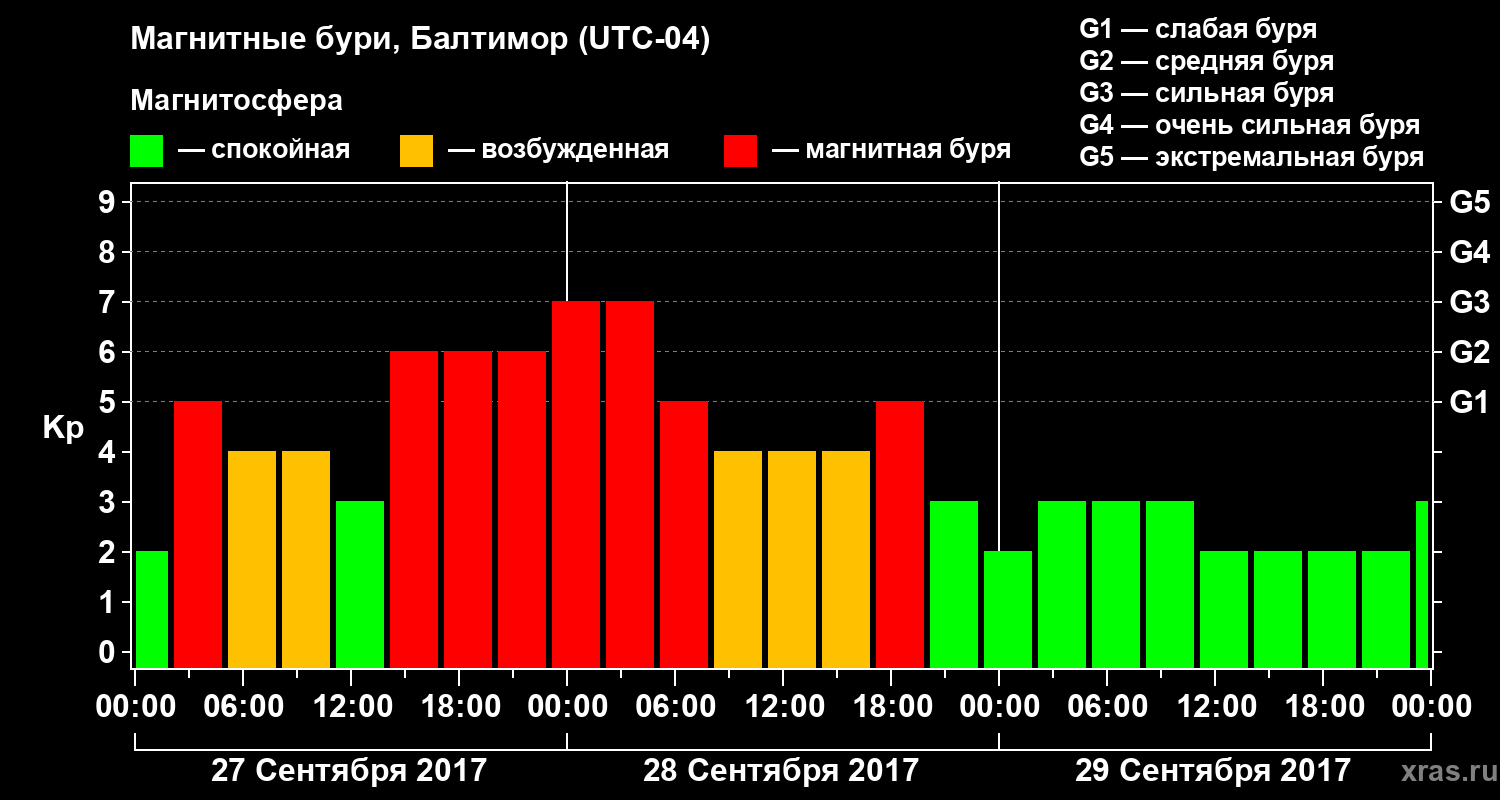1500x800 pixels.
Task: Click the '28 Сентября 2017' date label
Action: [x=781, y=771]
